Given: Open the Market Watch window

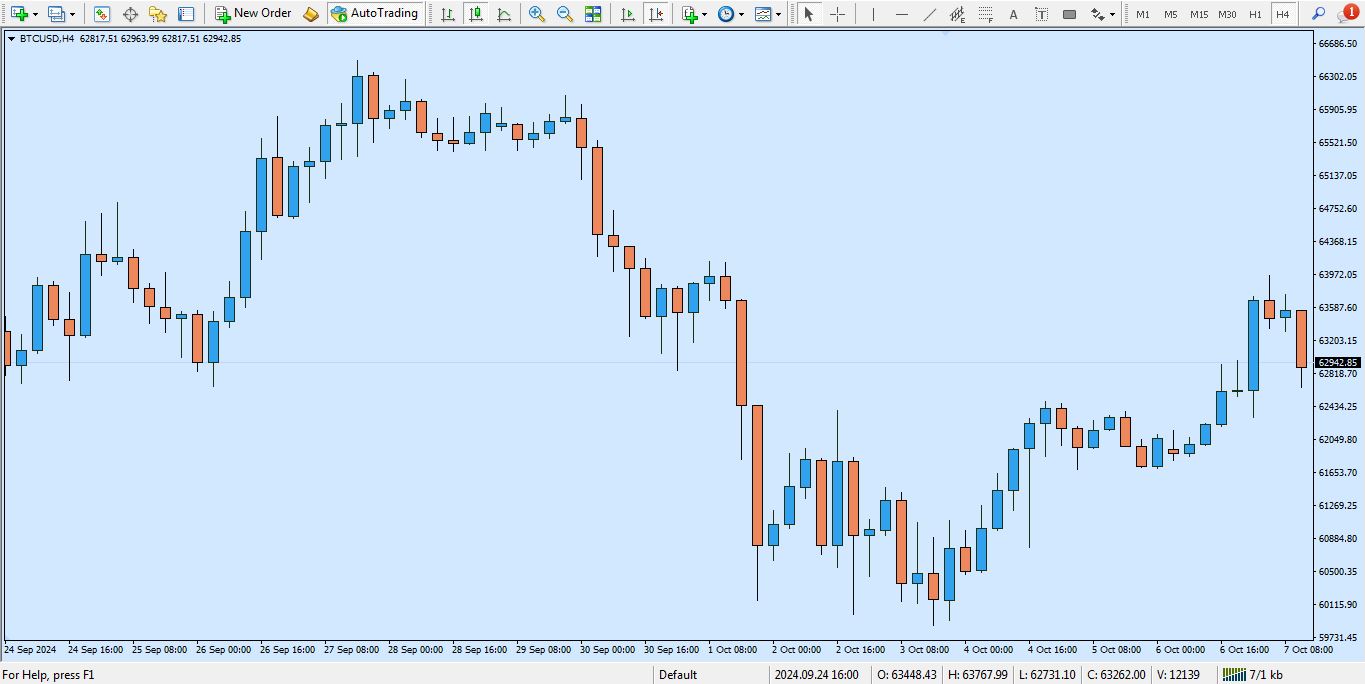Looking at the screenshot, I should [x=102, y=14].
